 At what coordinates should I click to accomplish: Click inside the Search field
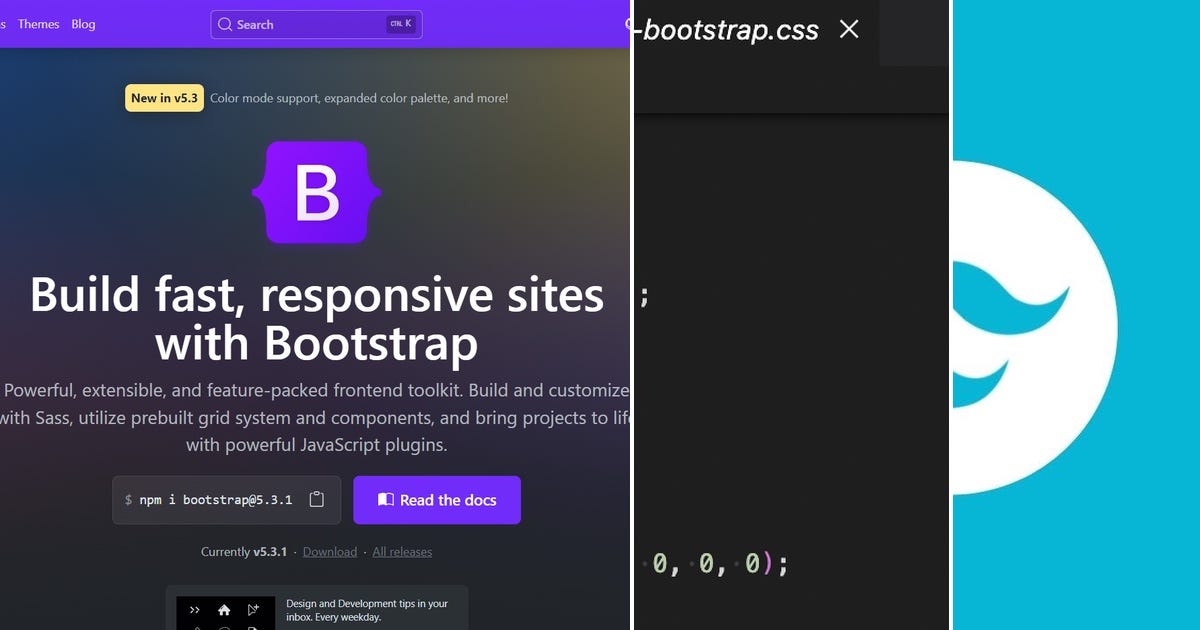tap(300, 24)
